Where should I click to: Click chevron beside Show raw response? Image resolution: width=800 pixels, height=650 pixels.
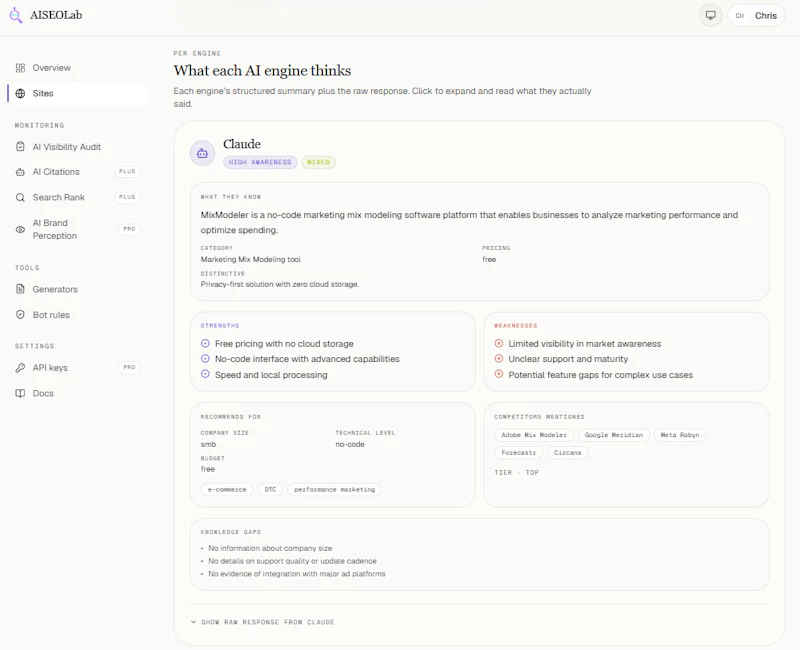point(193,622)
